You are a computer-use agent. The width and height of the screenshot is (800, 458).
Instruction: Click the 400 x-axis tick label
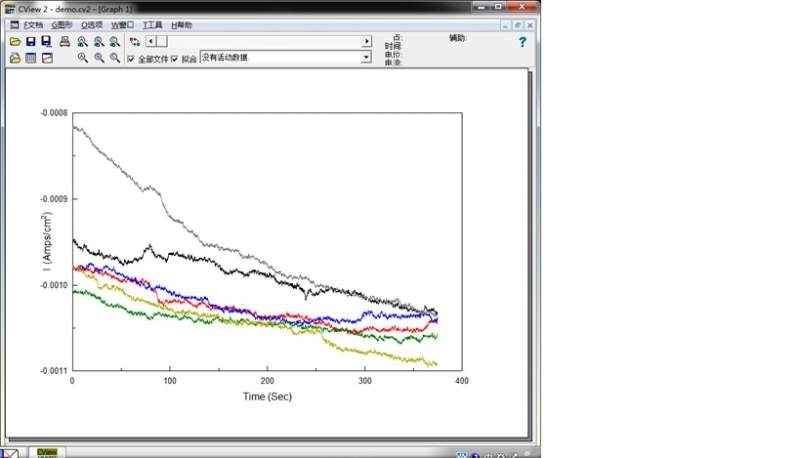[x=462, y=381]
